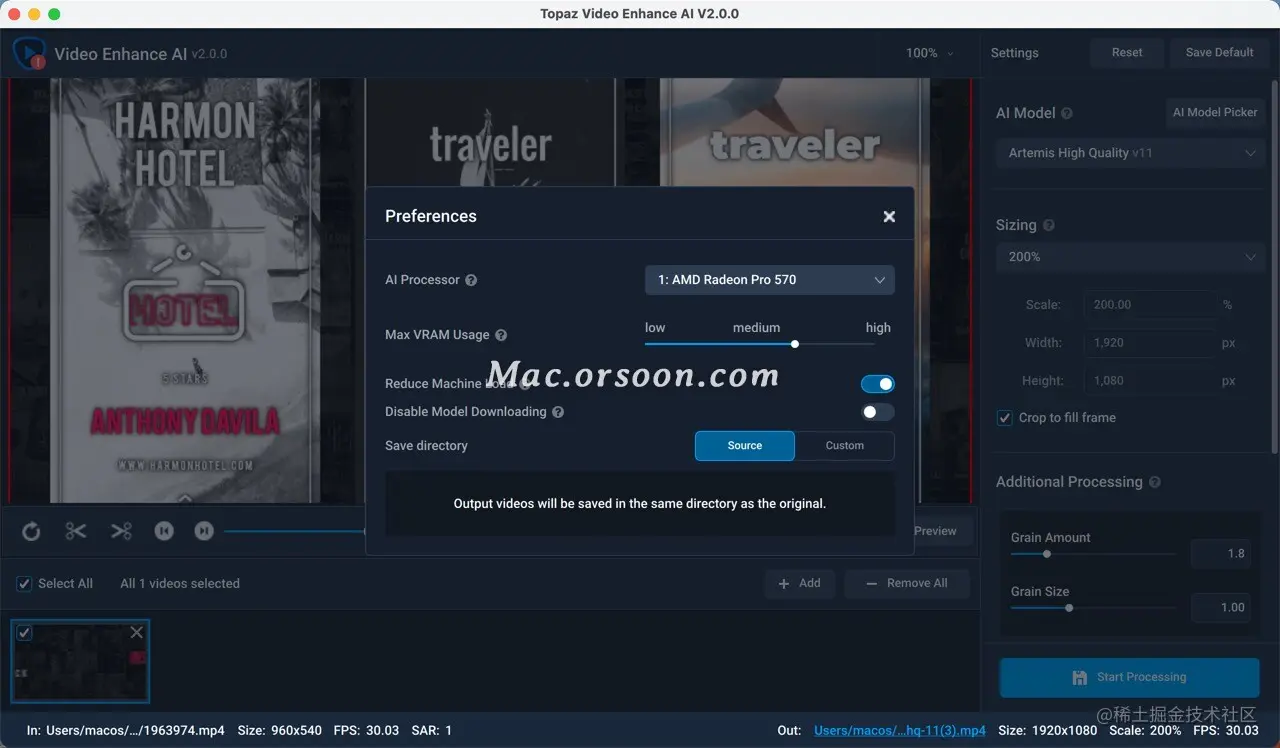Click the crossed-scissors clear trim icon
This screenshot has height=748, width=1280.
point(121,531)
